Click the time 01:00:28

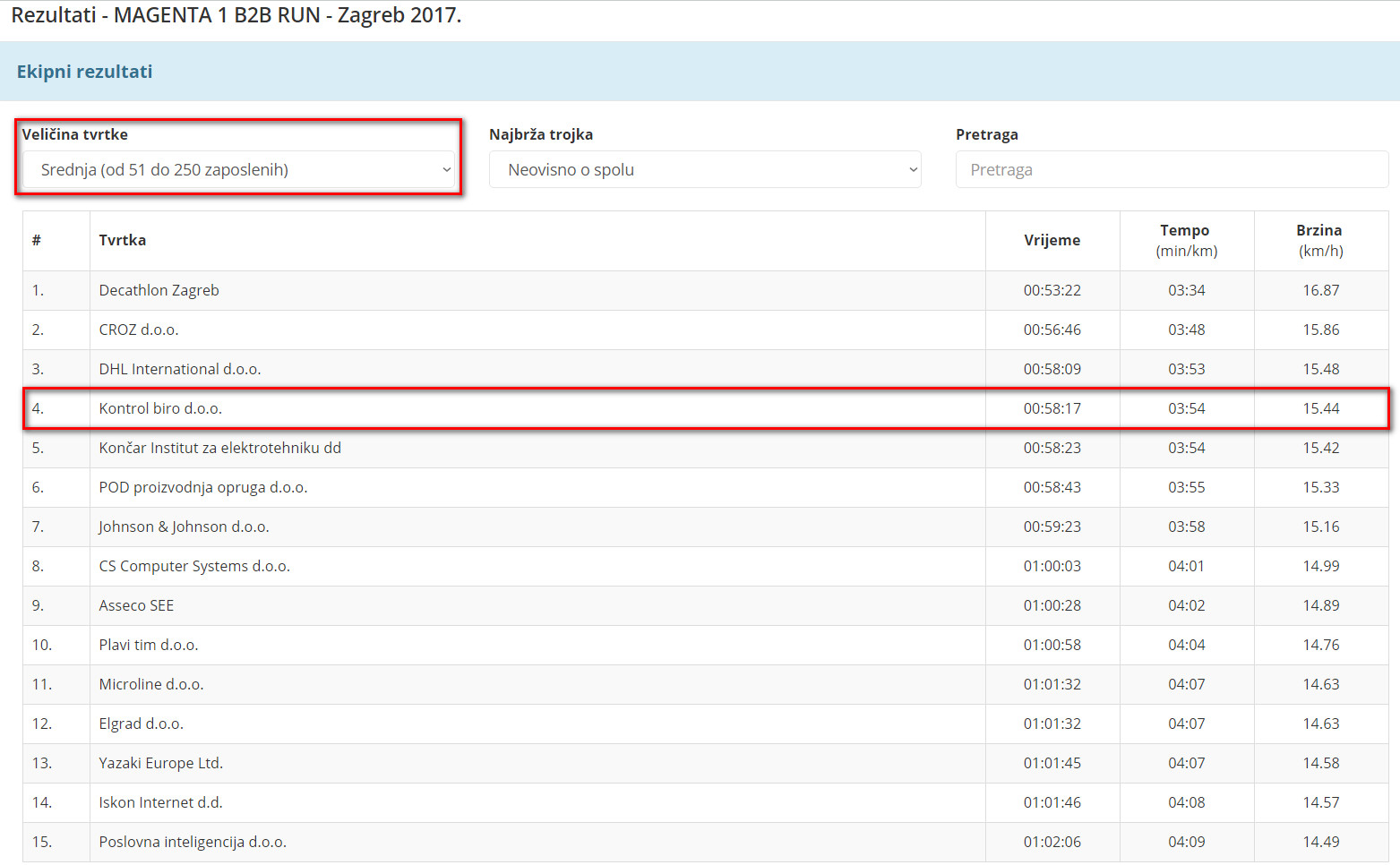coord(1052,605)
